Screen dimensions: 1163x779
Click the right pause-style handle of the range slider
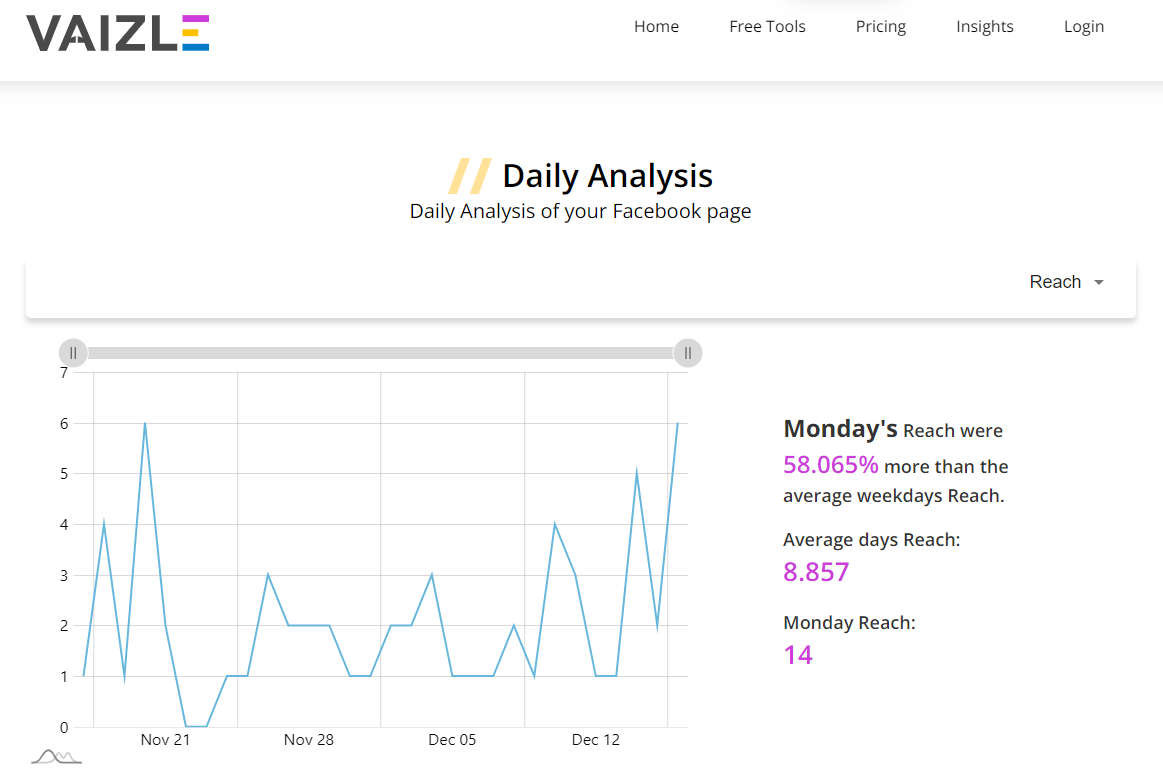click(x=687, y=352)
